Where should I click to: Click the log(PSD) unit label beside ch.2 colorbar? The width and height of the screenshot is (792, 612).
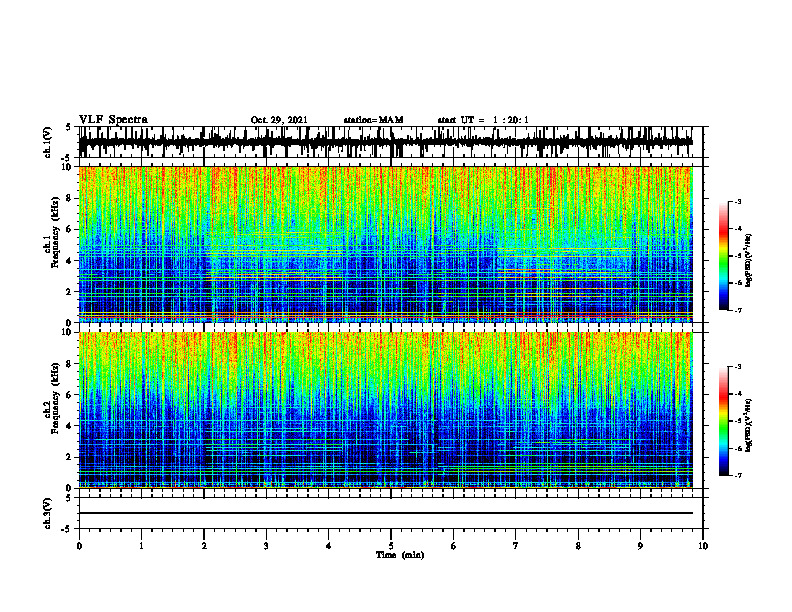click(749, 426)
